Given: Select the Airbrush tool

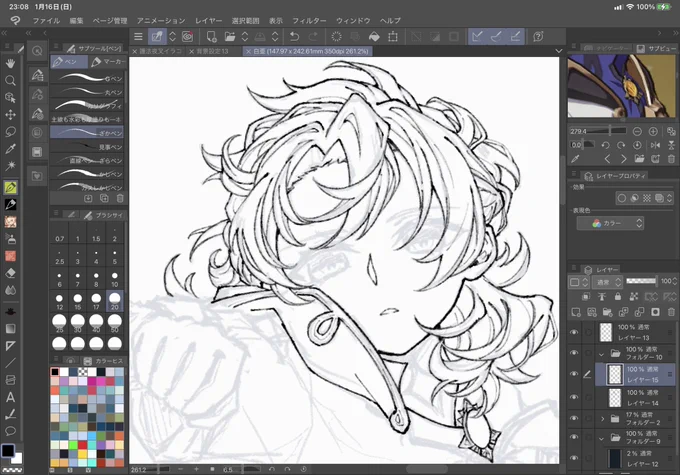Looking at the screenshot, I should pyautogui.click(x=10, y=239).
